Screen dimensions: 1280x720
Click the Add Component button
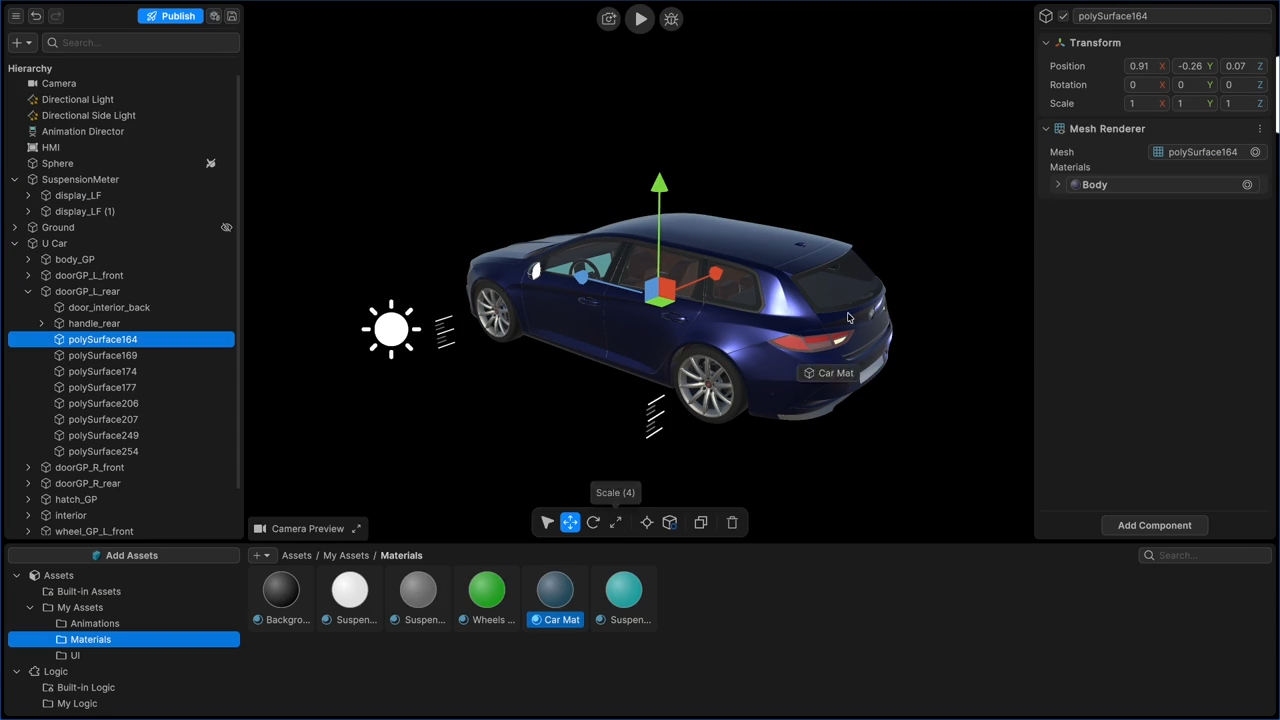1154,525
